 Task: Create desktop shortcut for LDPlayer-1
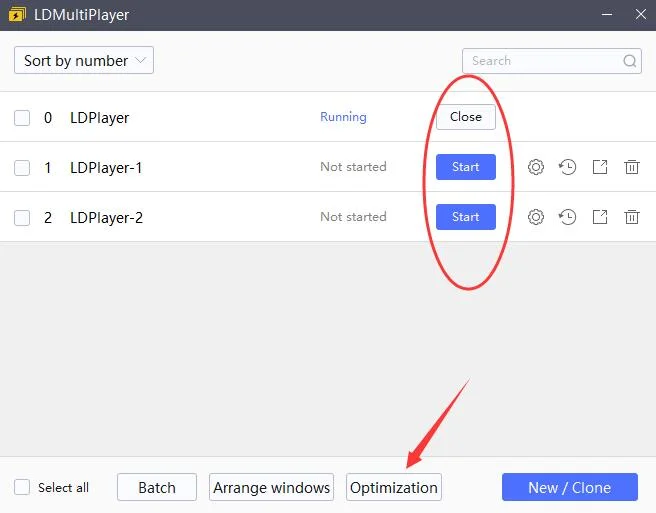pos(600,167)
